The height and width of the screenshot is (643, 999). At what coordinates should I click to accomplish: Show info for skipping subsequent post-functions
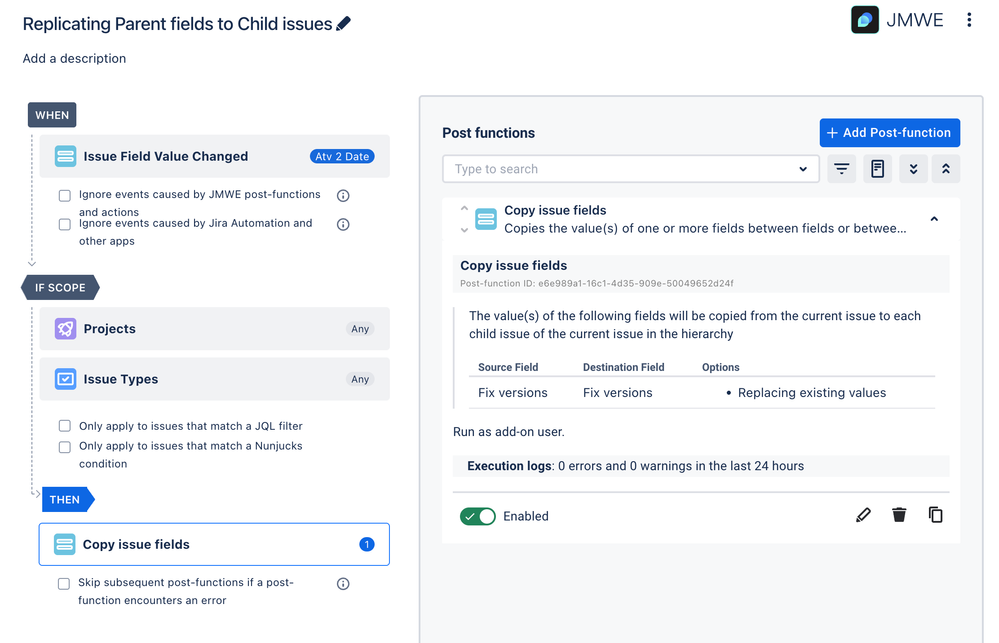343,584
